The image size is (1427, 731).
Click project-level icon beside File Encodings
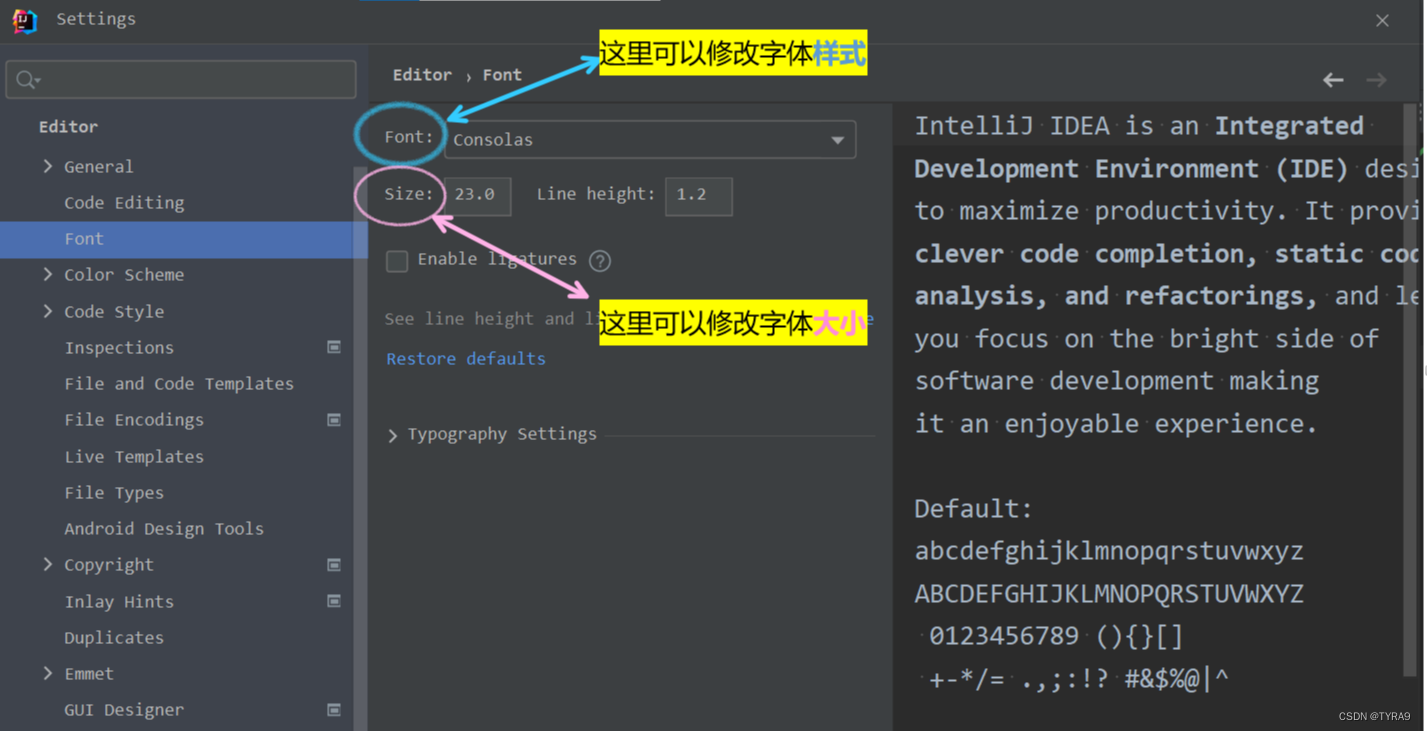click(334, 420)
